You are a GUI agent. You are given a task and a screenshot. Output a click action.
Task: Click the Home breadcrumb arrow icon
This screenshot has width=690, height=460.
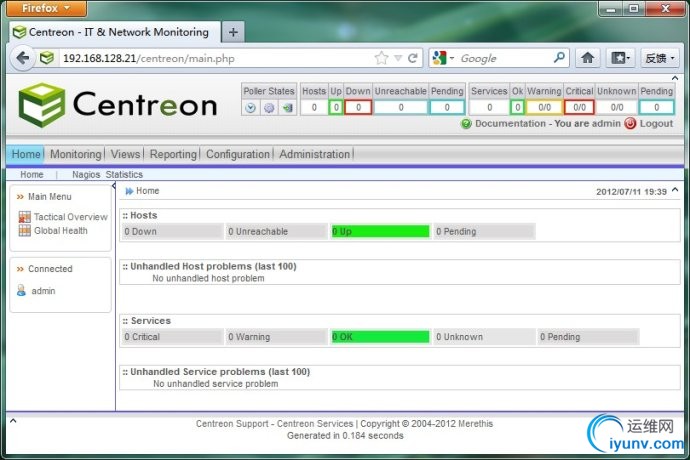pyautogui.click(x=129, y=191)
